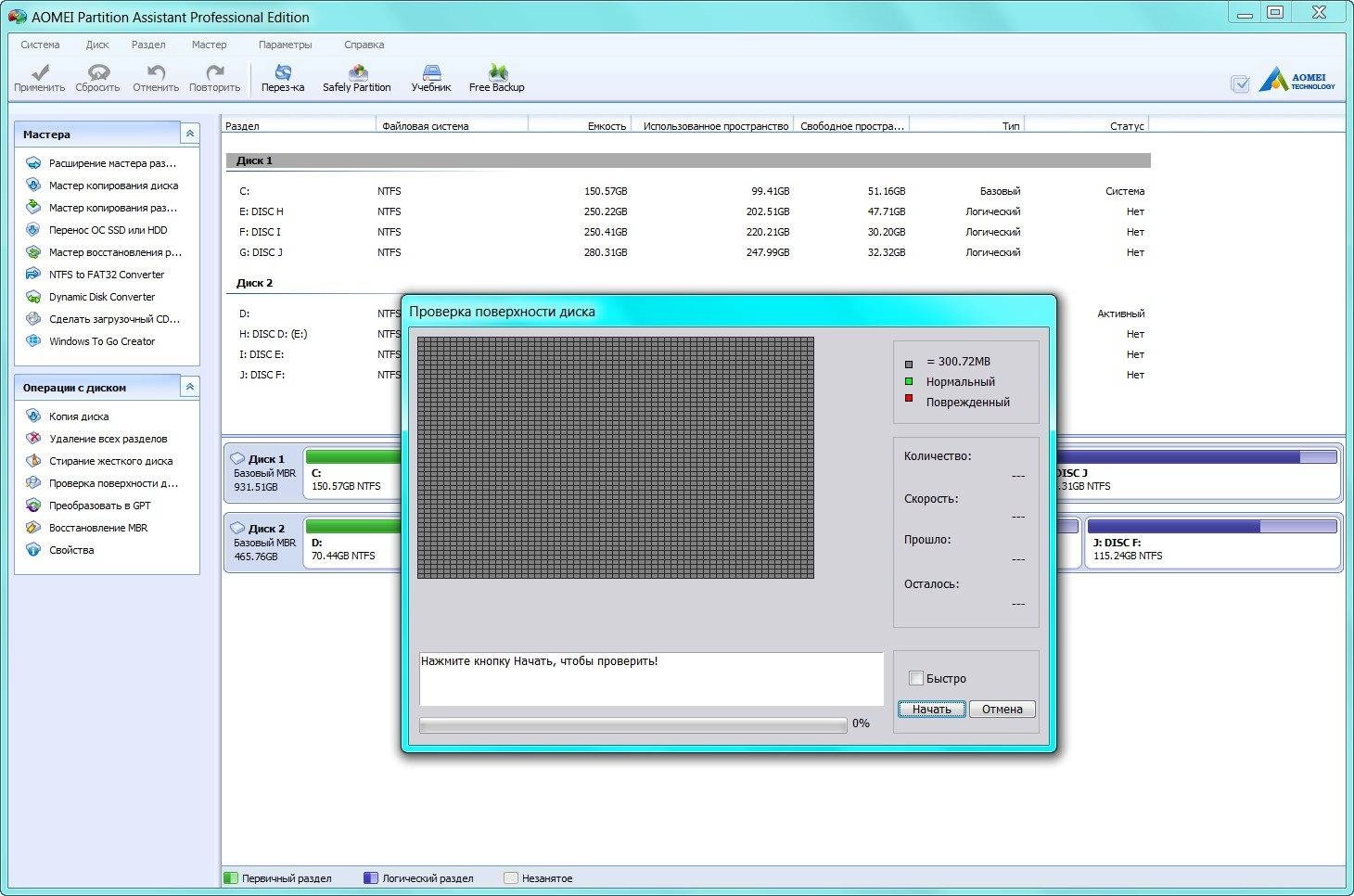This screenshot has width=1354, height=896.
Task: Click the Отменить (Undo) toolbar icon
Action: (x=156, y=78)
